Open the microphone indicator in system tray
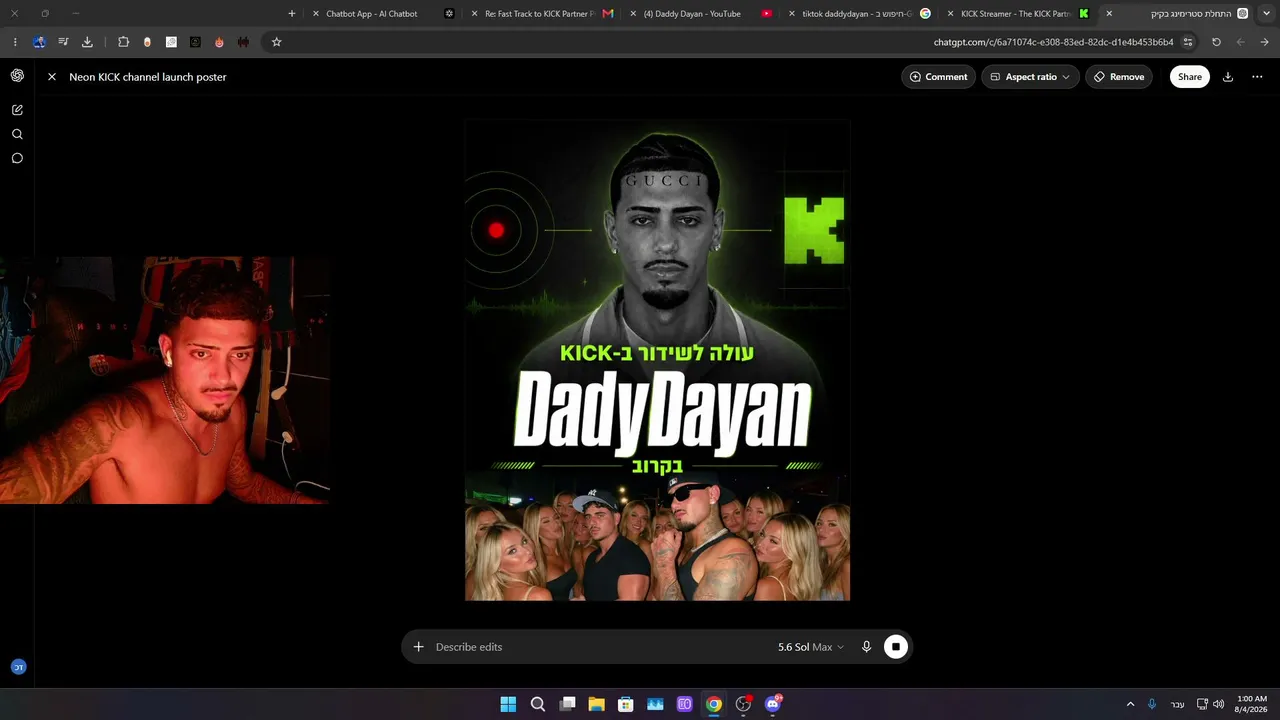The height and width of the screenshot is (720, 1280). pos(1152,704)
